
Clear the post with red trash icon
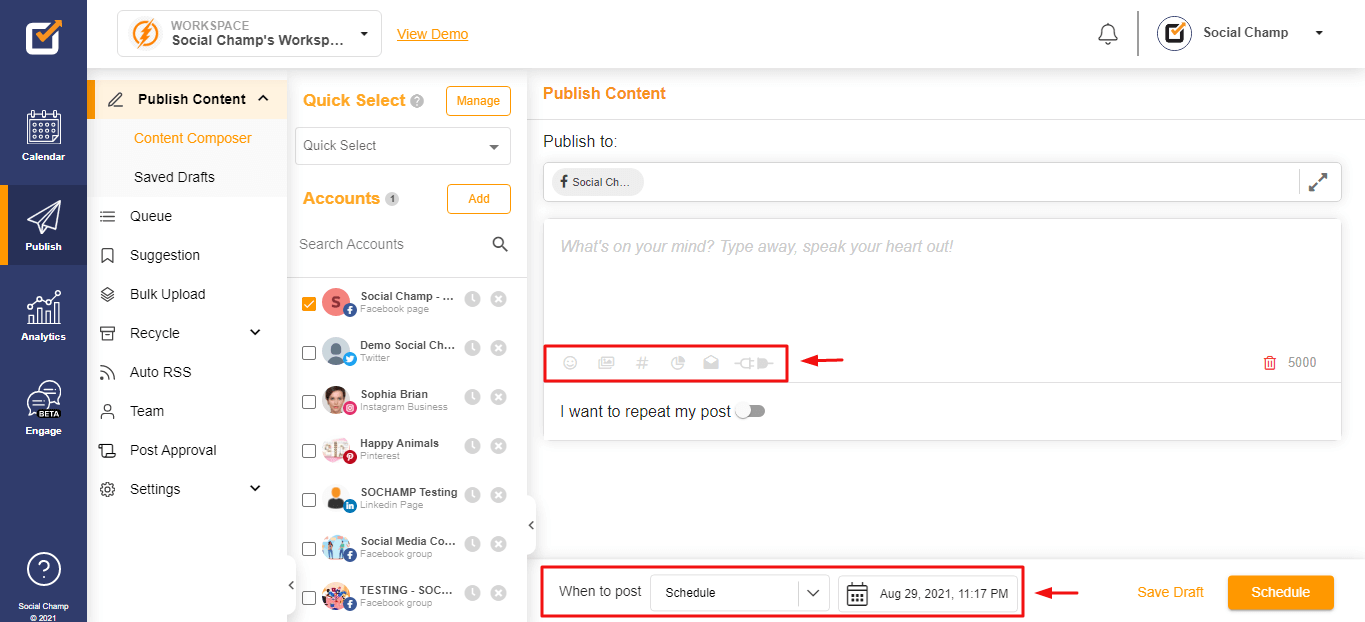point(1270,363)
